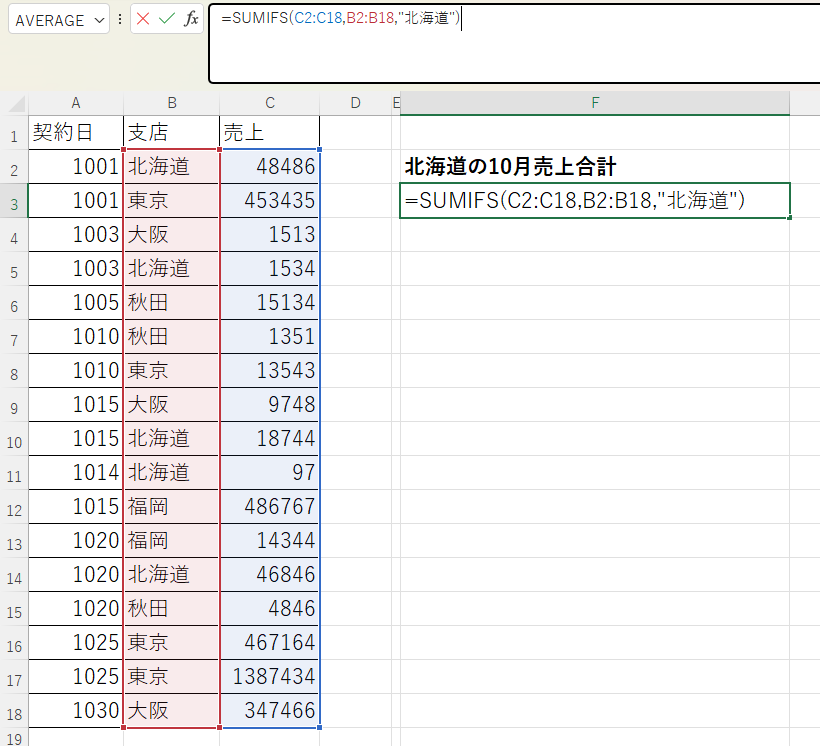
Task: Select column F header
Action: click(x=595, y=103)
